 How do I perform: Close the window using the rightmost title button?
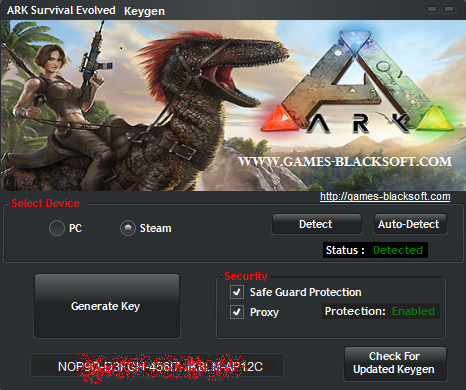coord(449,9)
